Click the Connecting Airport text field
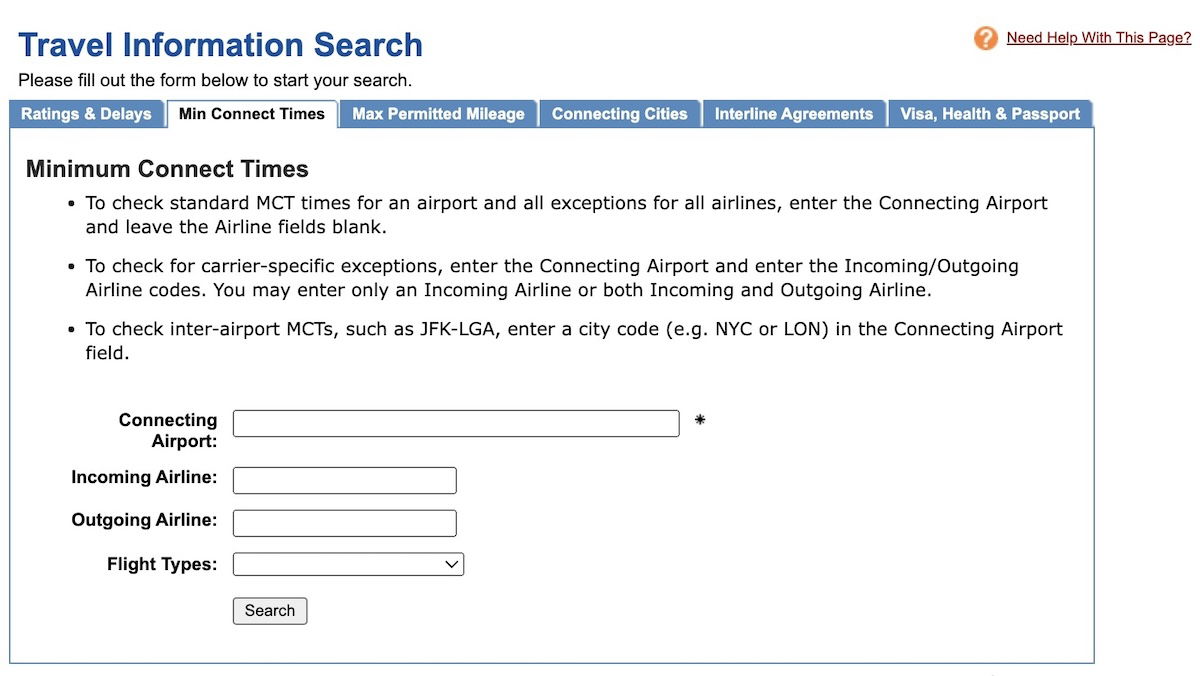 pos(456,423)
